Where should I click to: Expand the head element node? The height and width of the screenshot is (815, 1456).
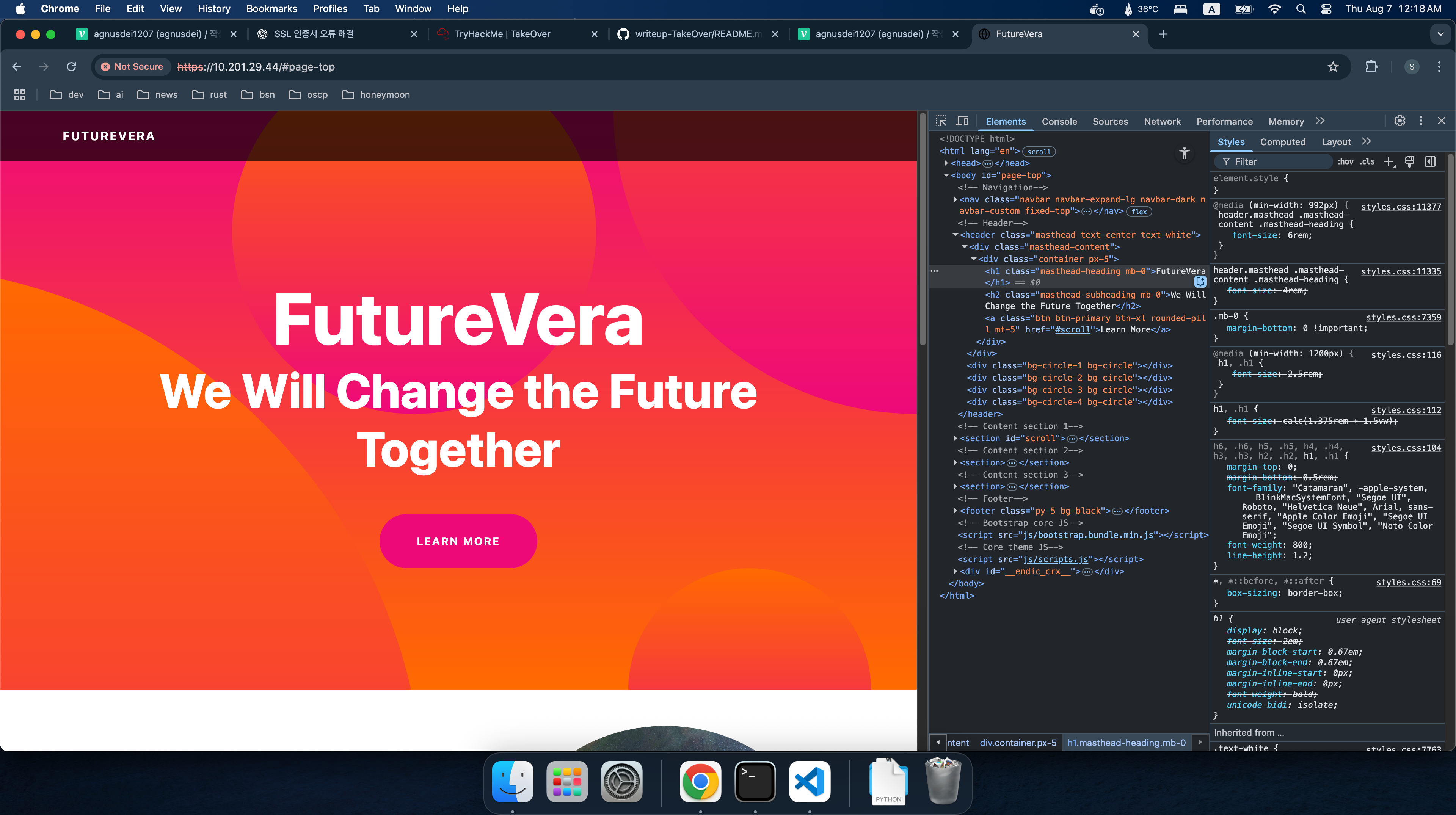(x=946, y=163)
